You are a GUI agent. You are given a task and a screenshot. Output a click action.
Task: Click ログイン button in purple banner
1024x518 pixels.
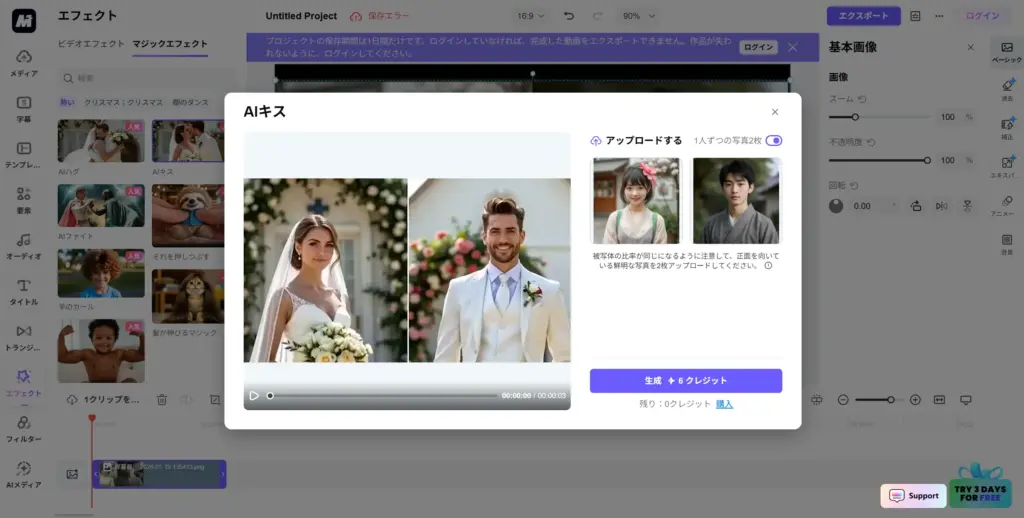pos(758,47)
